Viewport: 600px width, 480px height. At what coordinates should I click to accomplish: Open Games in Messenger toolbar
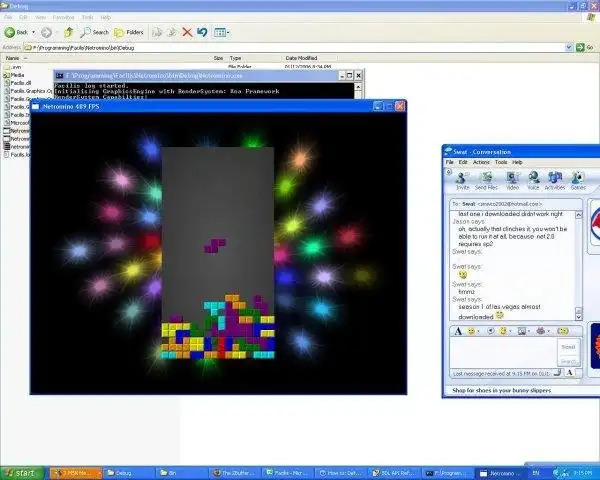pyautogui.click(x=578, y=181)
